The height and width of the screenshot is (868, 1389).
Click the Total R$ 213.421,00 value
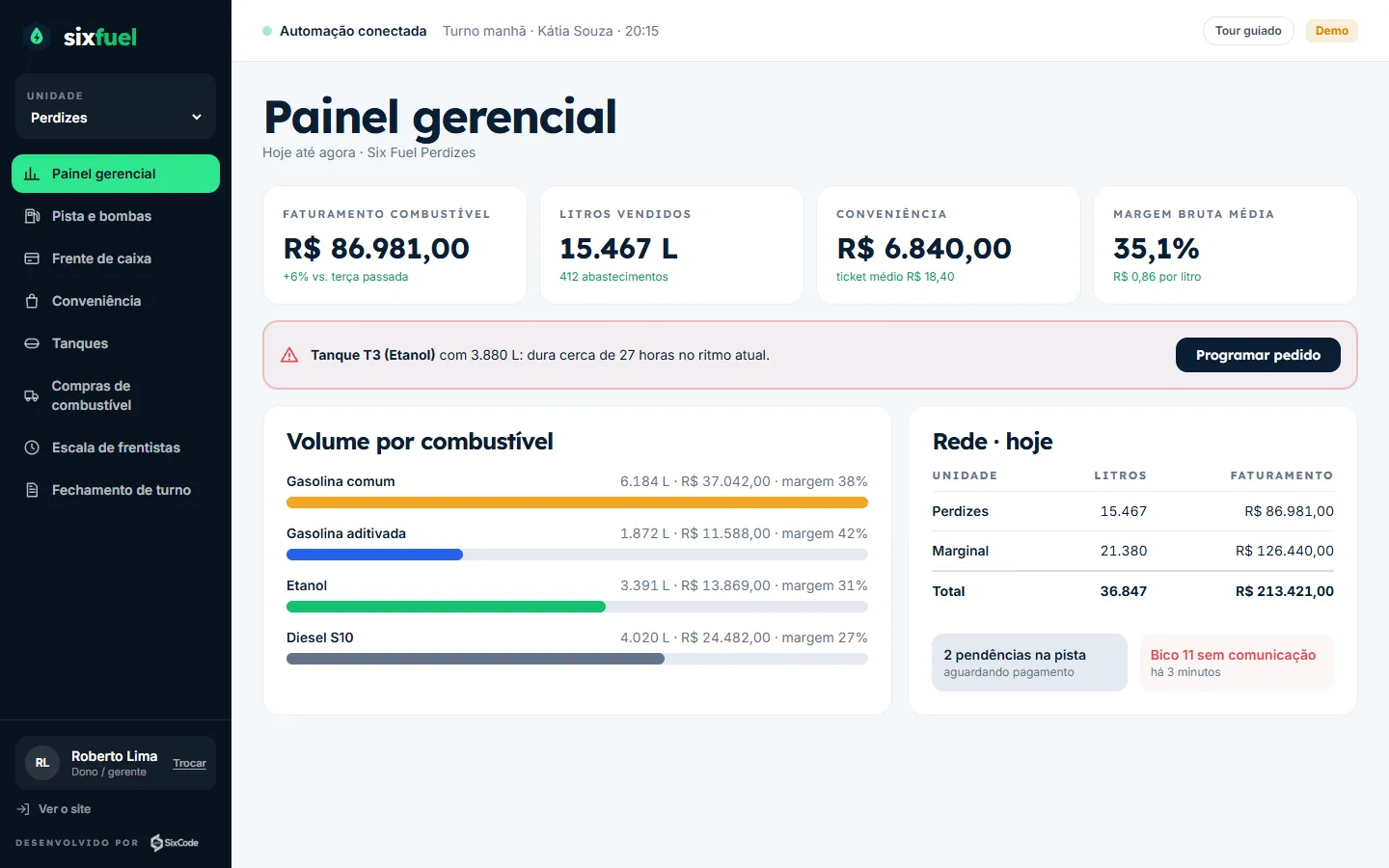[x=1285, y=591]
